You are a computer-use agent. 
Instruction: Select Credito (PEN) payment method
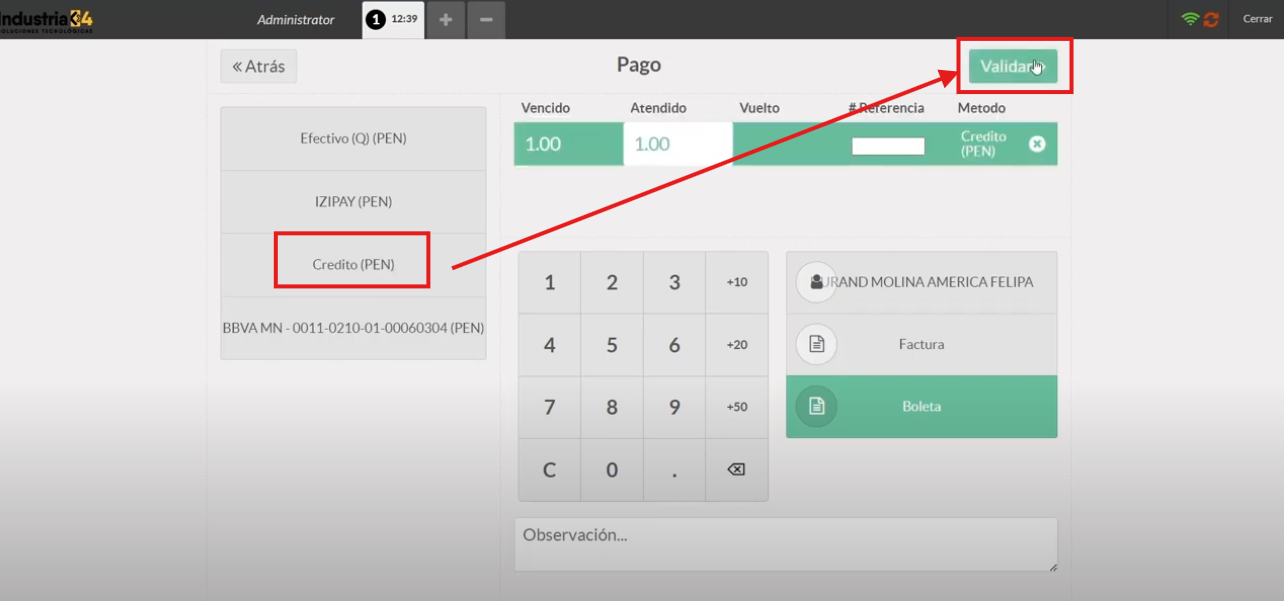[353, 265]
